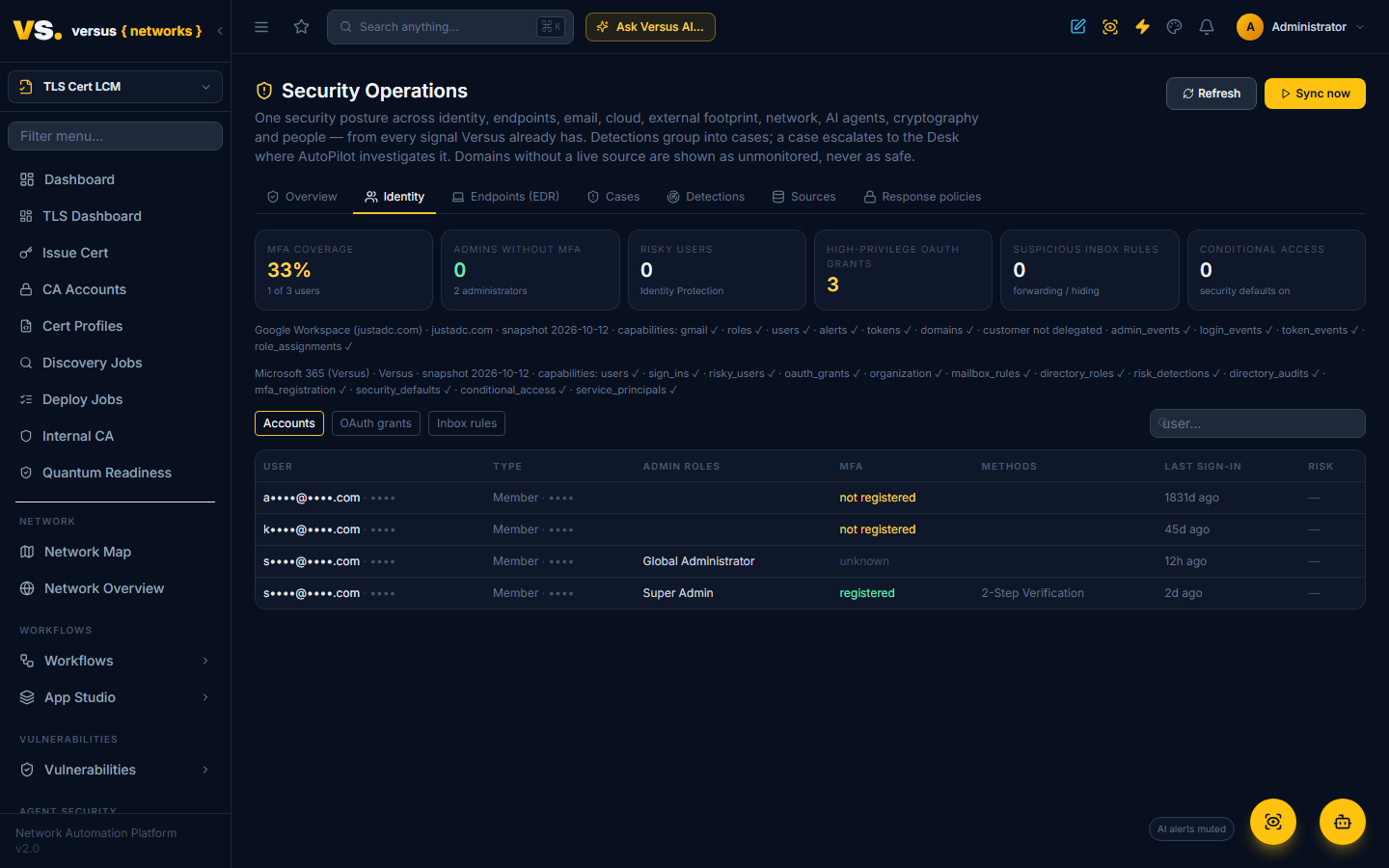Image resolution: width=1389 pixels, height=868 pixels.
Task: Select the OAuth grants filter button
Action: point(376,423)
